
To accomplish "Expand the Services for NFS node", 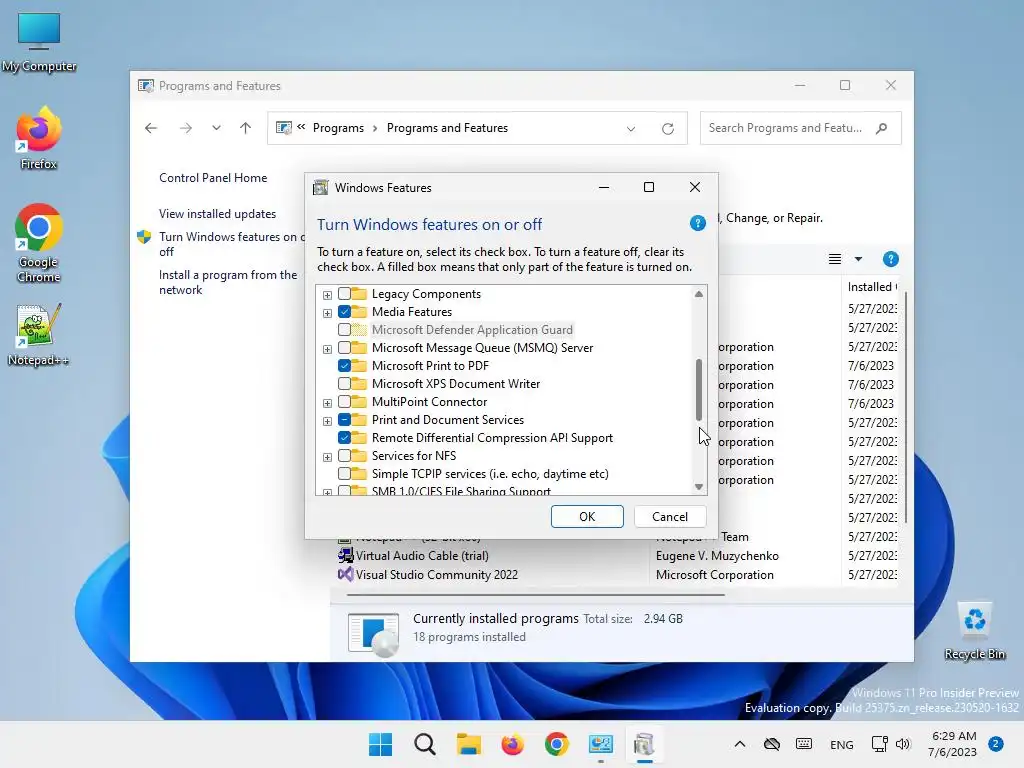I will [x=327, y=456].
